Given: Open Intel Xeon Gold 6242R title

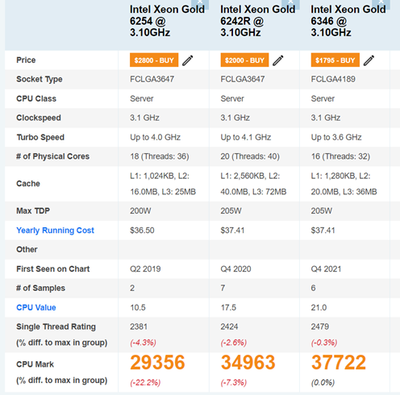Looking at the screenshot, I should 258,21.
